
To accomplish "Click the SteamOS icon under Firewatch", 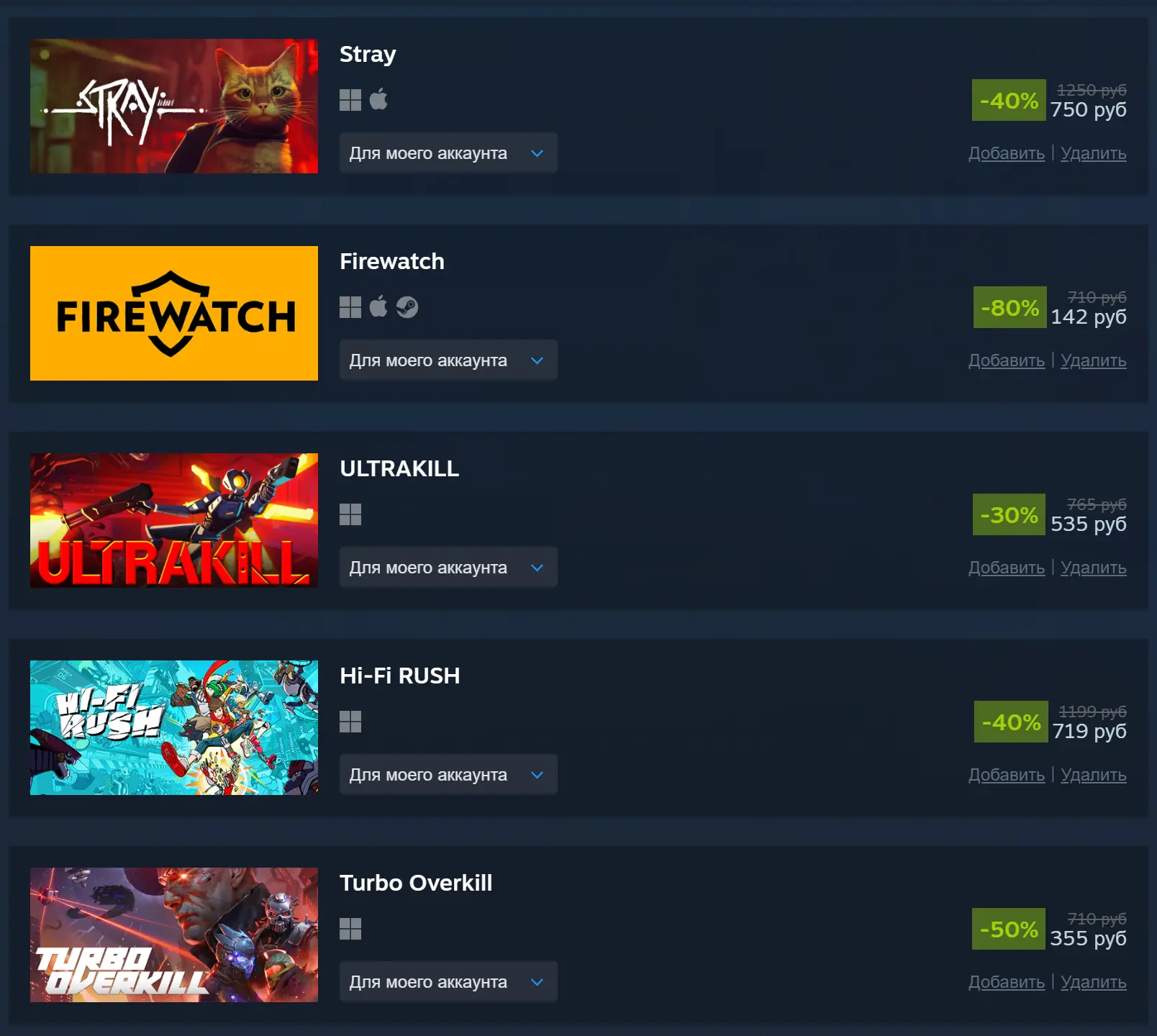I will (407, 307).
